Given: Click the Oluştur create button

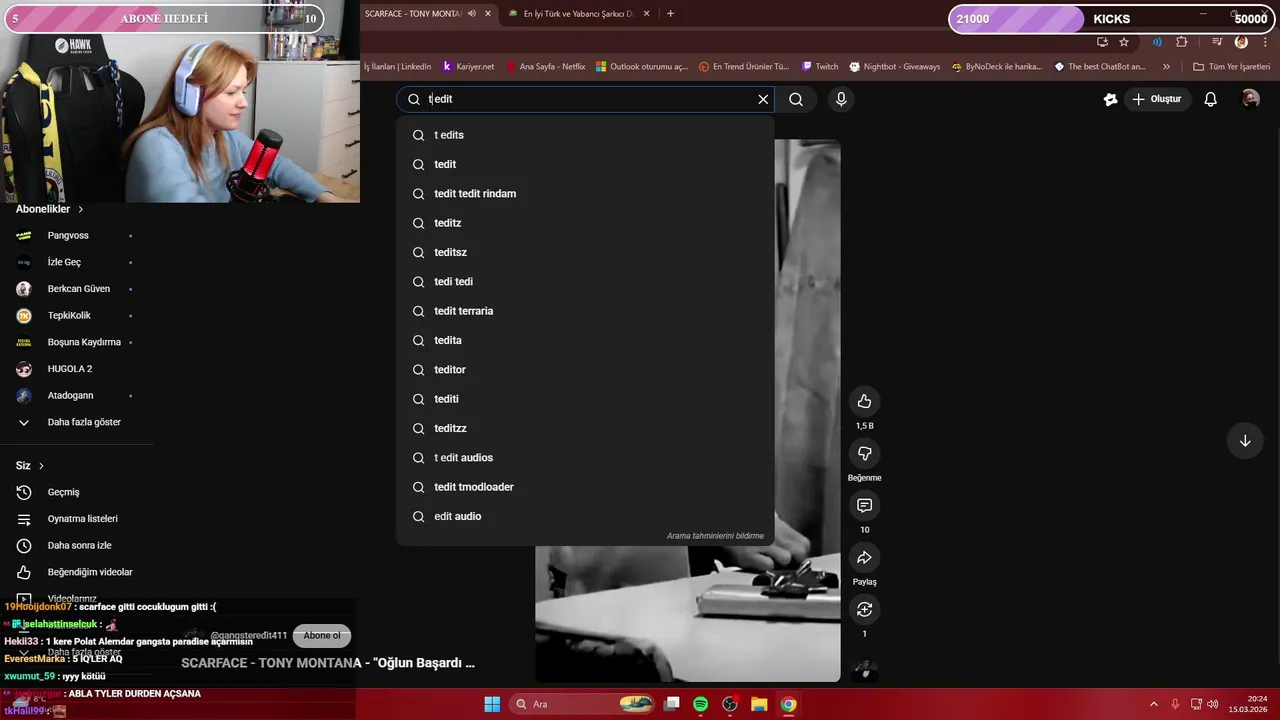Looking at the screenshot, I should click(1156, 99).
